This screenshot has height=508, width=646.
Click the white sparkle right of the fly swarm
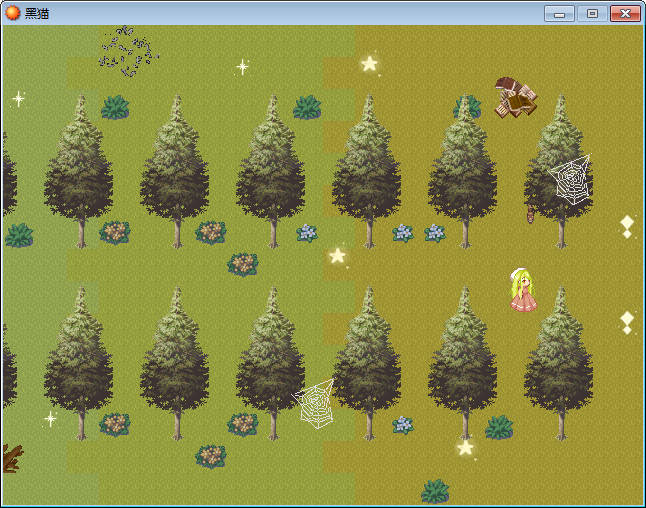pyautogui.click(x=243, y=67)
